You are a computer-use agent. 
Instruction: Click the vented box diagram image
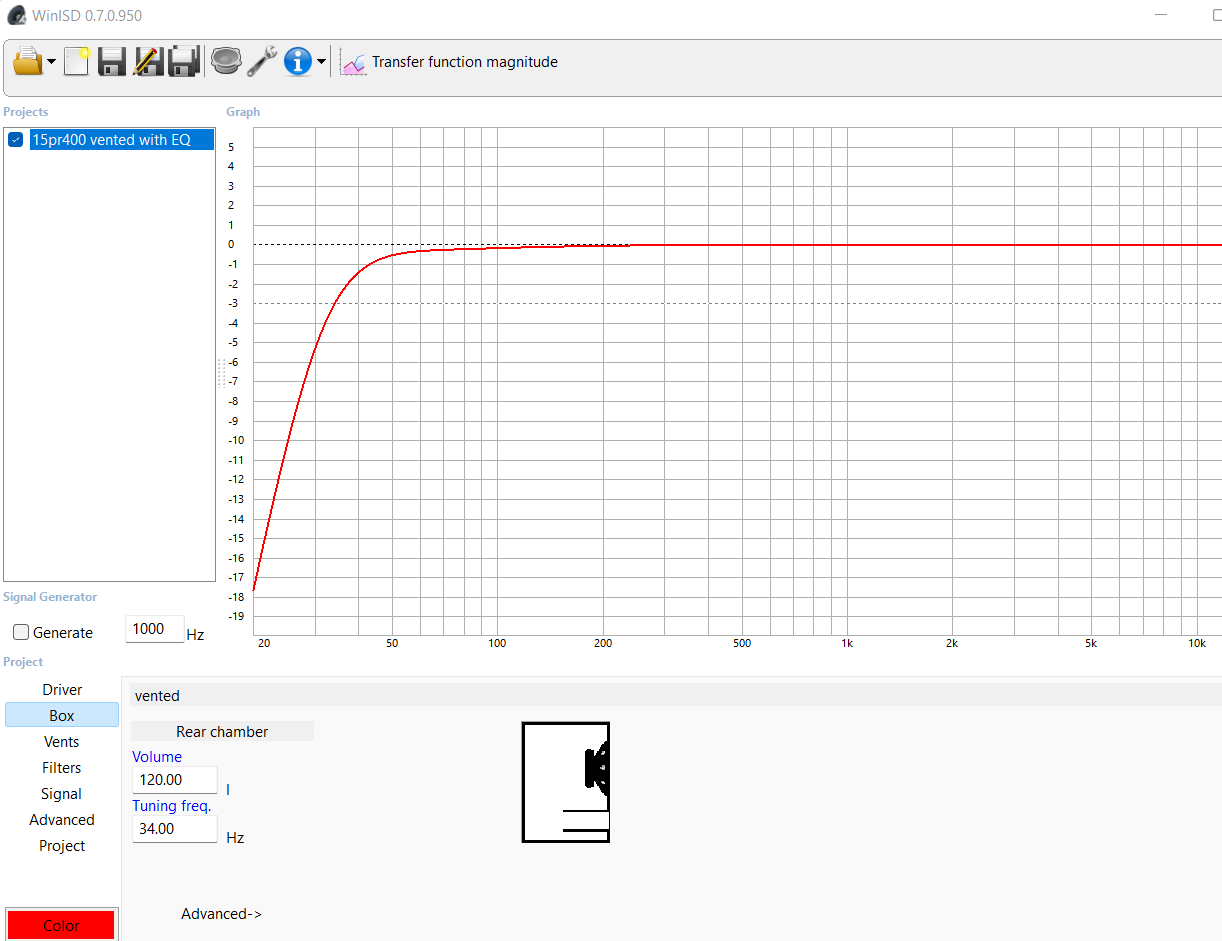566,782
